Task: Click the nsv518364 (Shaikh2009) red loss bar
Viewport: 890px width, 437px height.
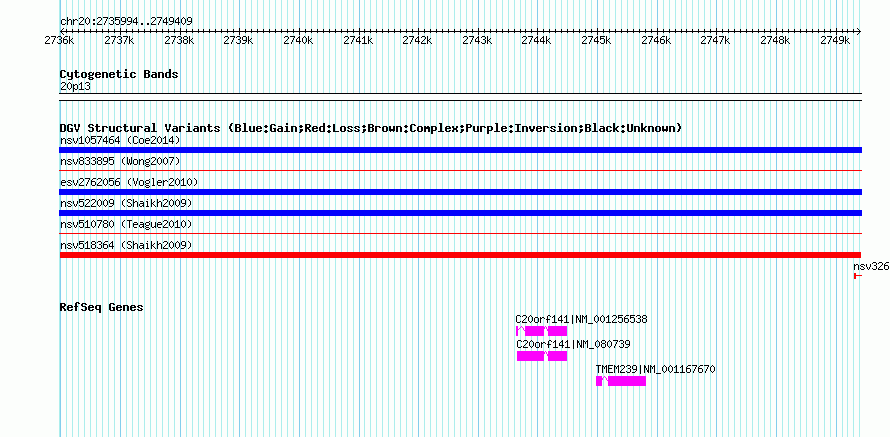Action: coord(460,255)
